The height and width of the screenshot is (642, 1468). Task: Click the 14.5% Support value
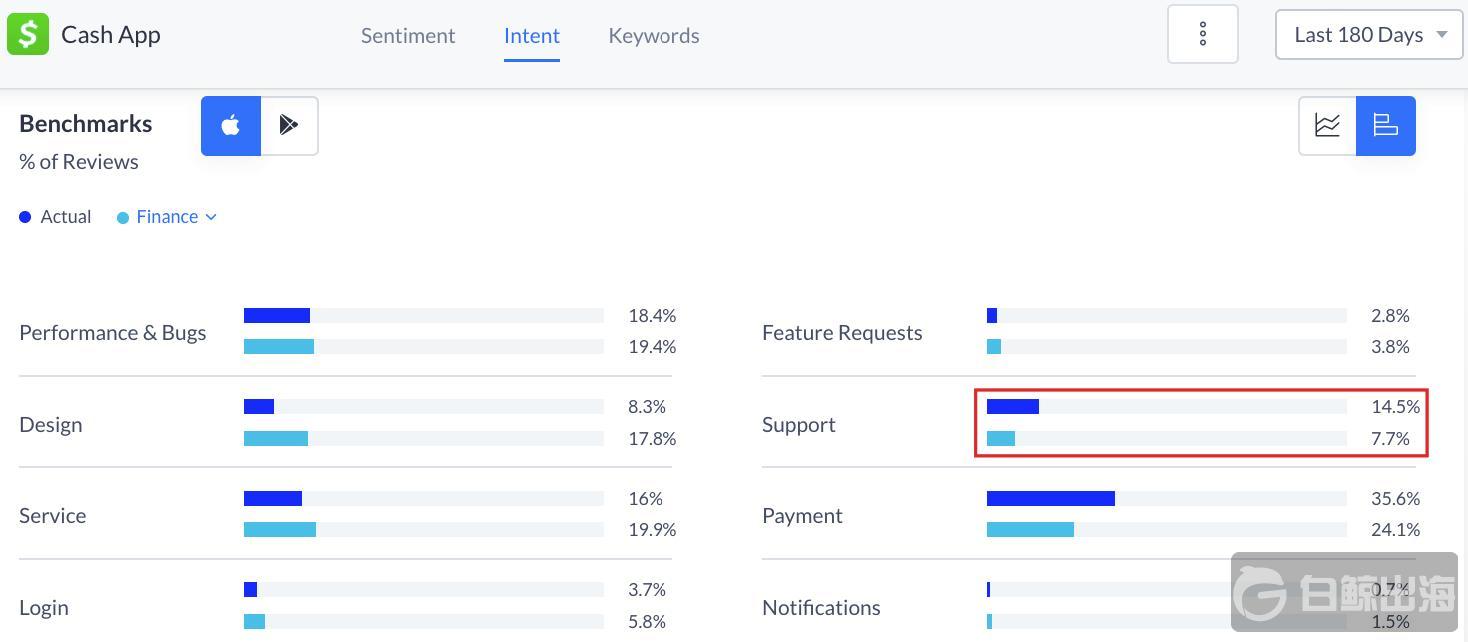(x=1396, y=407)
